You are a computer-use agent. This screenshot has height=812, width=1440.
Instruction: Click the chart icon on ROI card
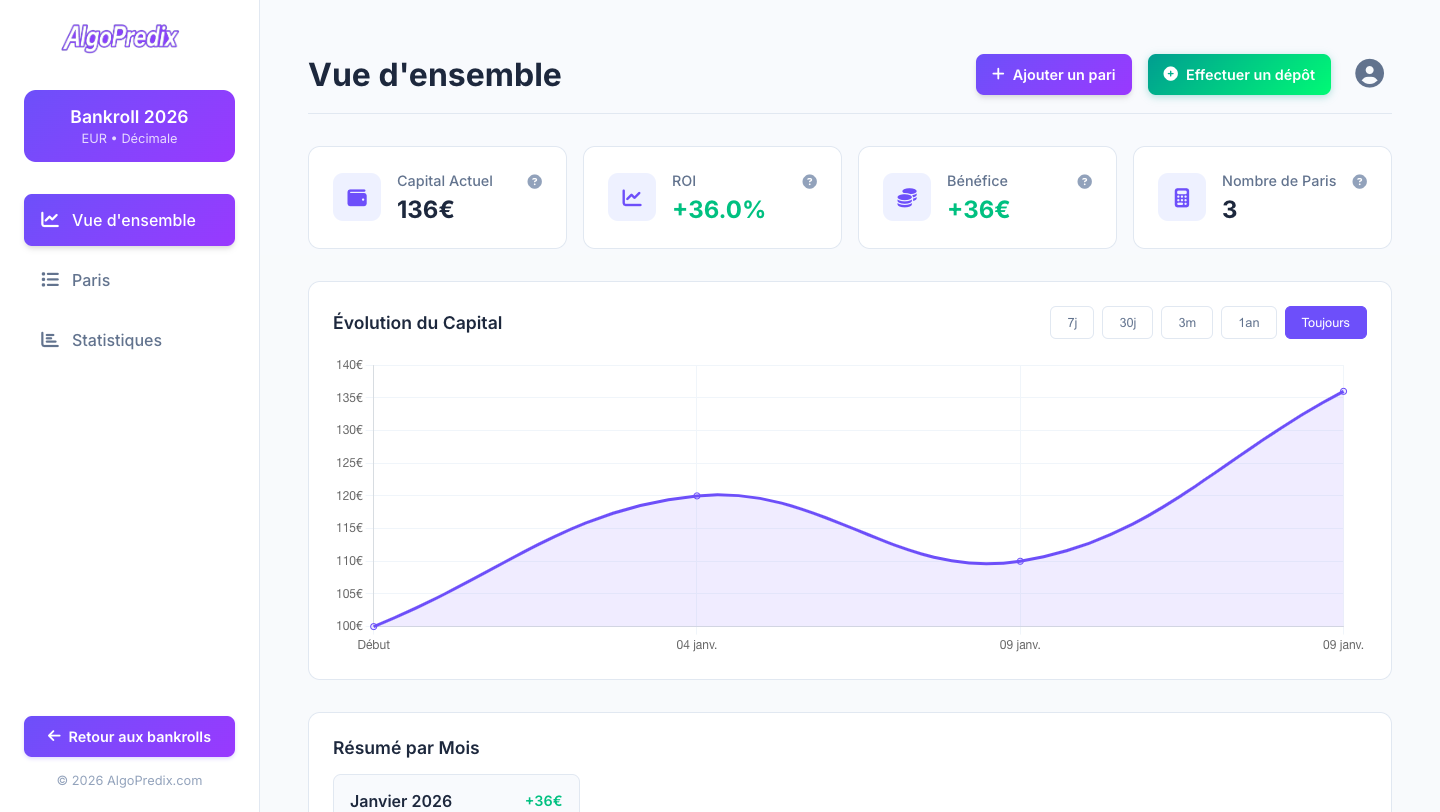[632, 197]
